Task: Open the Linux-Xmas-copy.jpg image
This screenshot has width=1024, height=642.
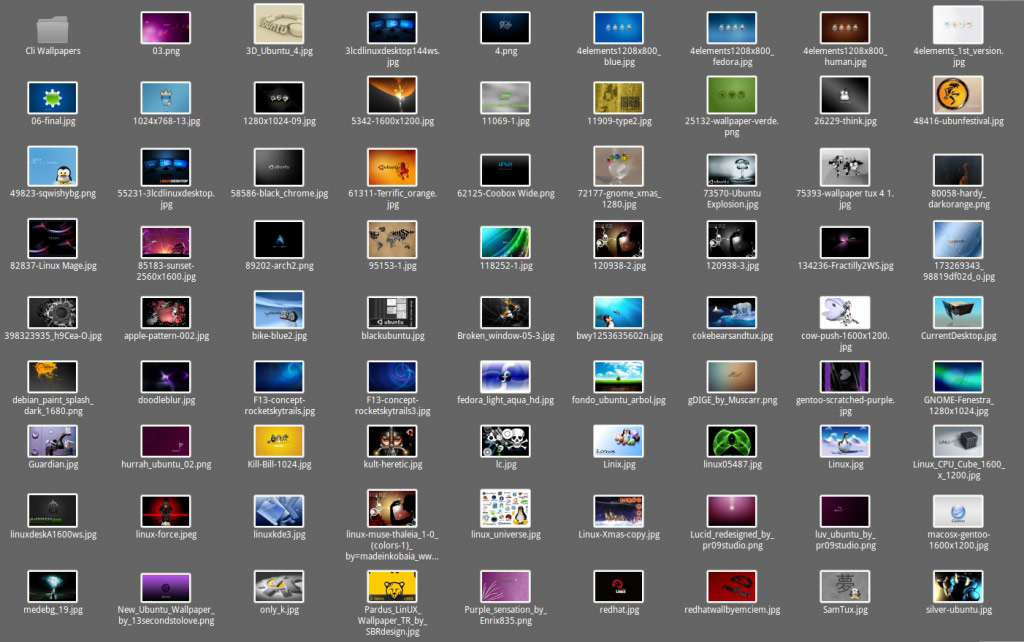Action: pyautogui.click(x=618, y=513)
